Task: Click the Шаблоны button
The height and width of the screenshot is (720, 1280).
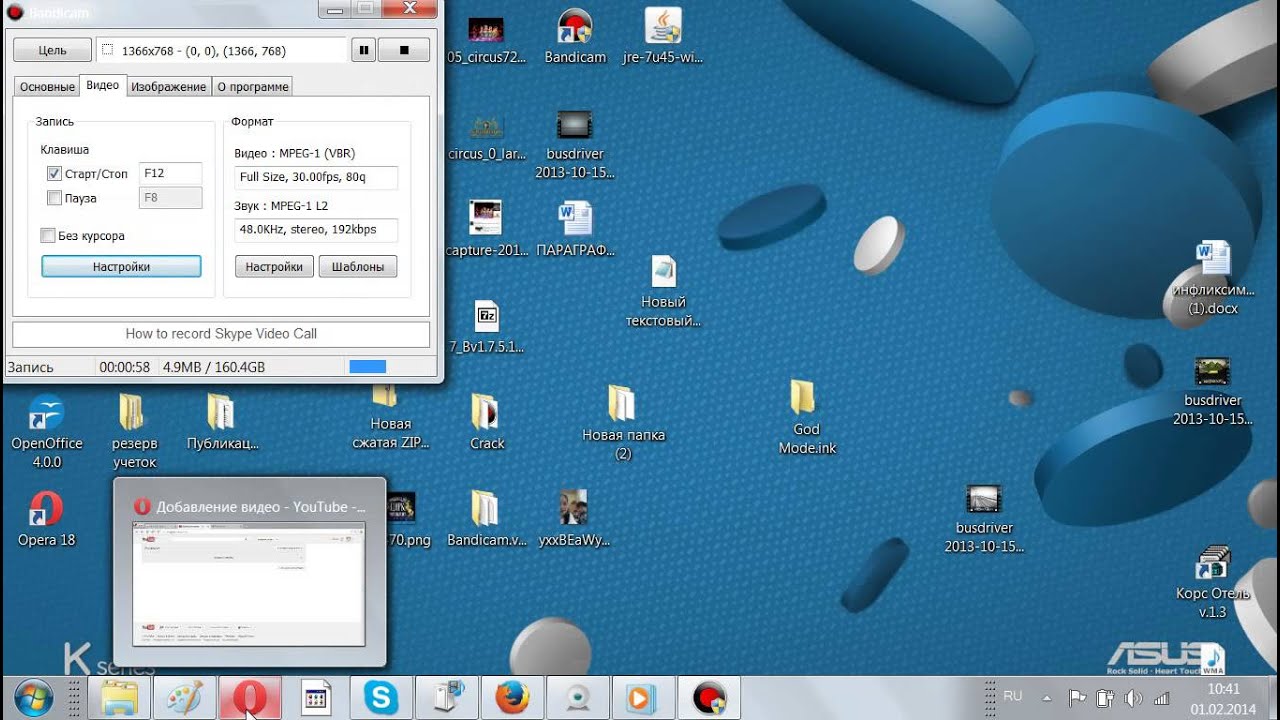Action: [358, 267]
